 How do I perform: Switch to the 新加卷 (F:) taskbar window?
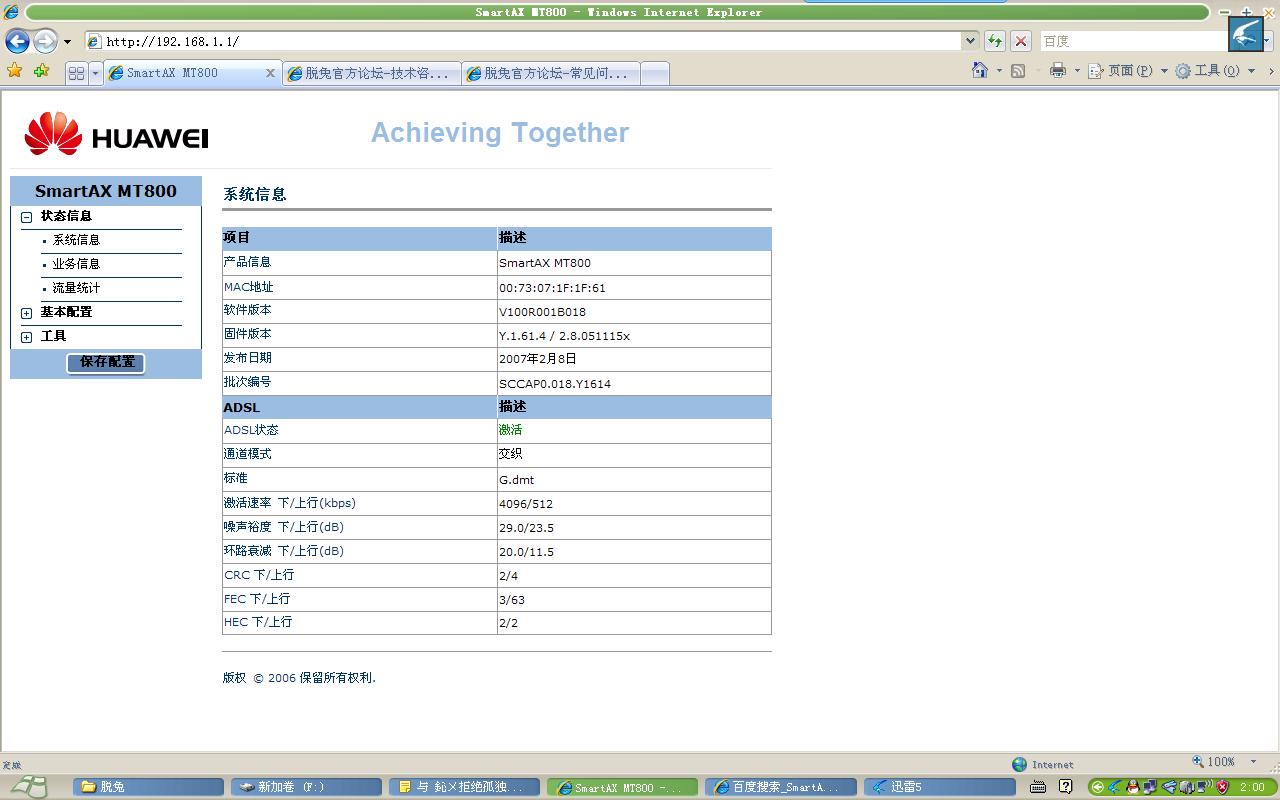306,787
